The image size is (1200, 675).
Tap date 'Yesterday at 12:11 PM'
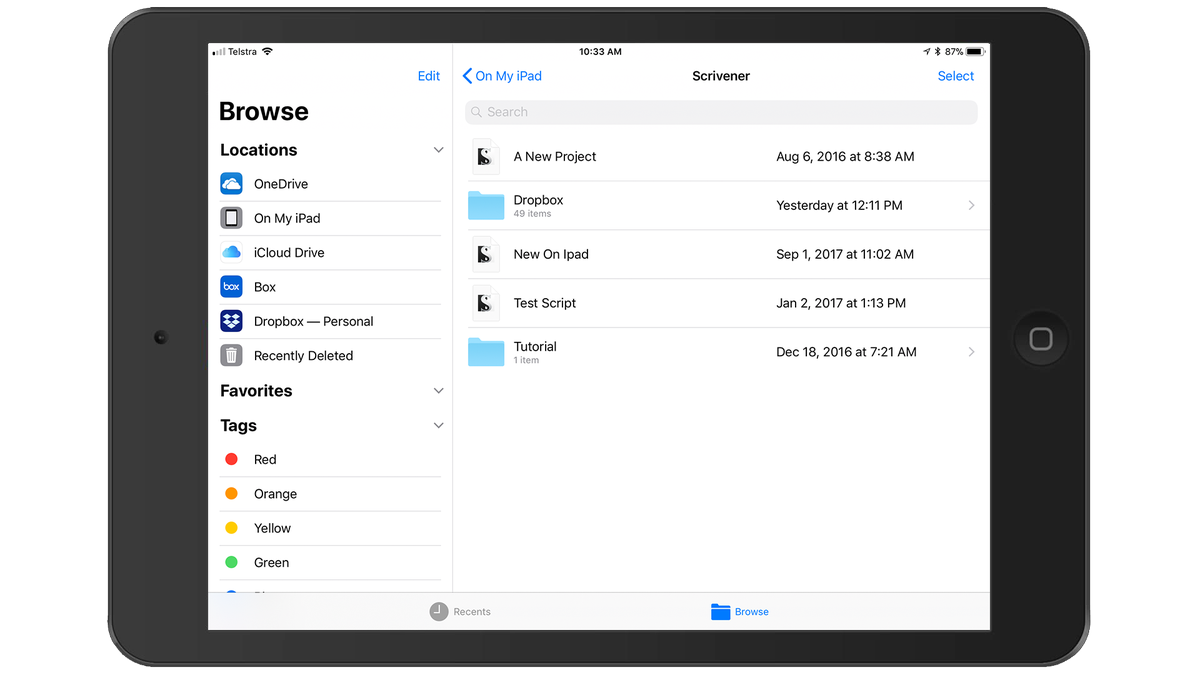pyautogui.click(x=839, y=205)
